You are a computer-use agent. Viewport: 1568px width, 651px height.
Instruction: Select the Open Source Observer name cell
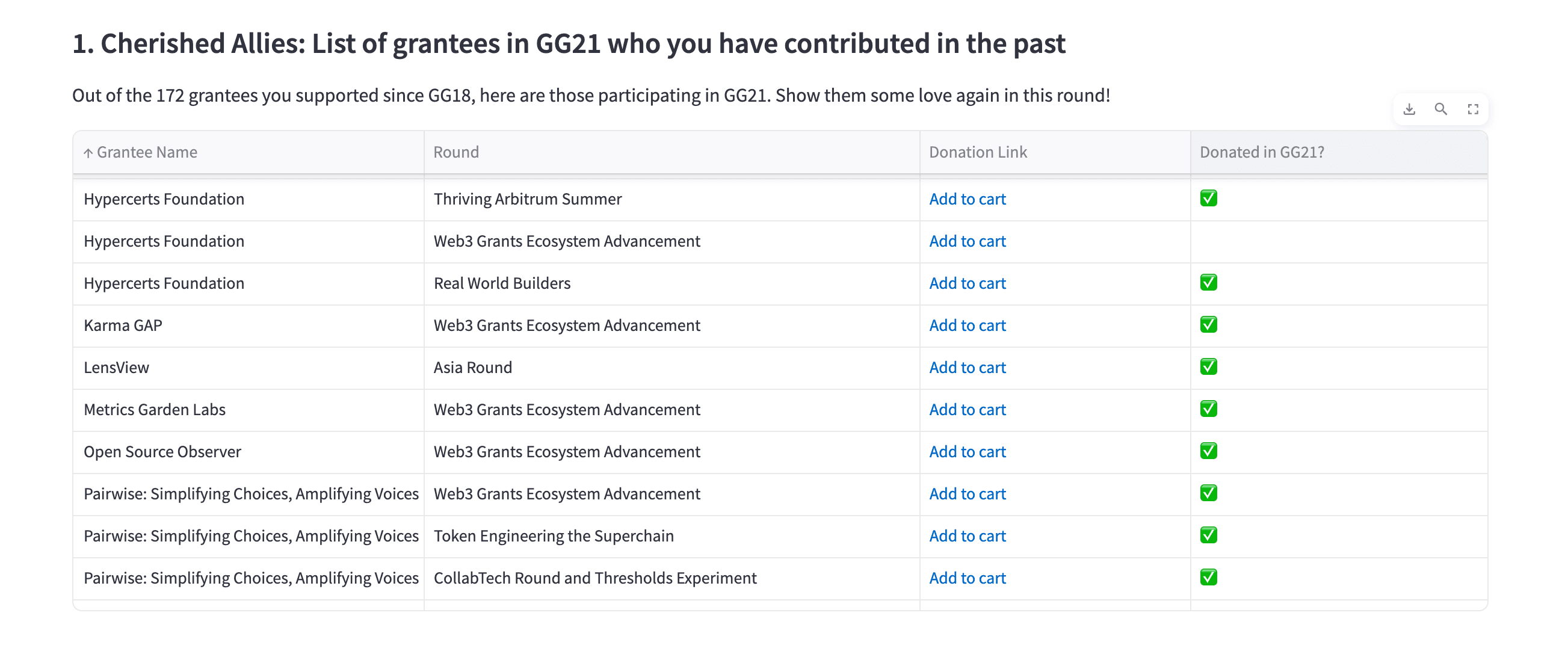(162, 451)
